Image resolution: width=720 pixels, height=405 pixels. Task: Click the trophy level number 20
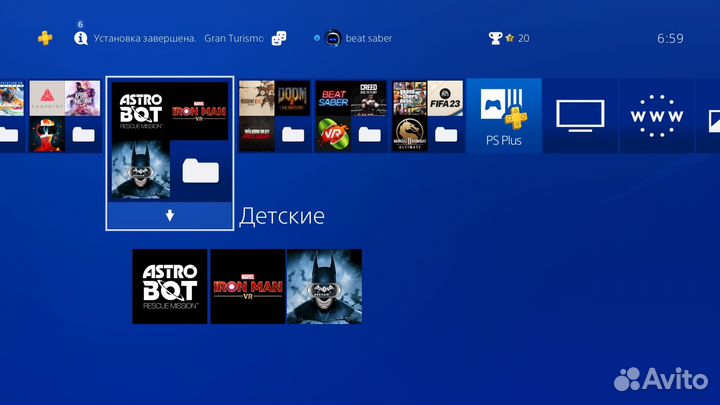[x=523, y=38]
